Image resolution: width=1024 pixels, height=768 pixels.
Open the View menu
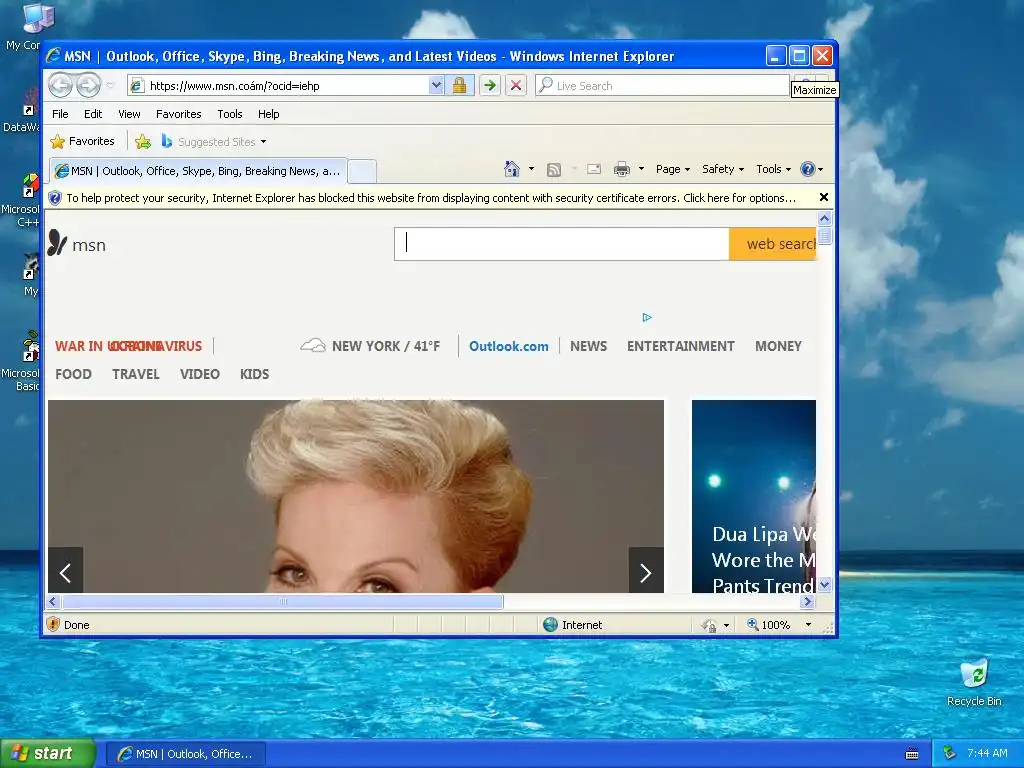129,114
